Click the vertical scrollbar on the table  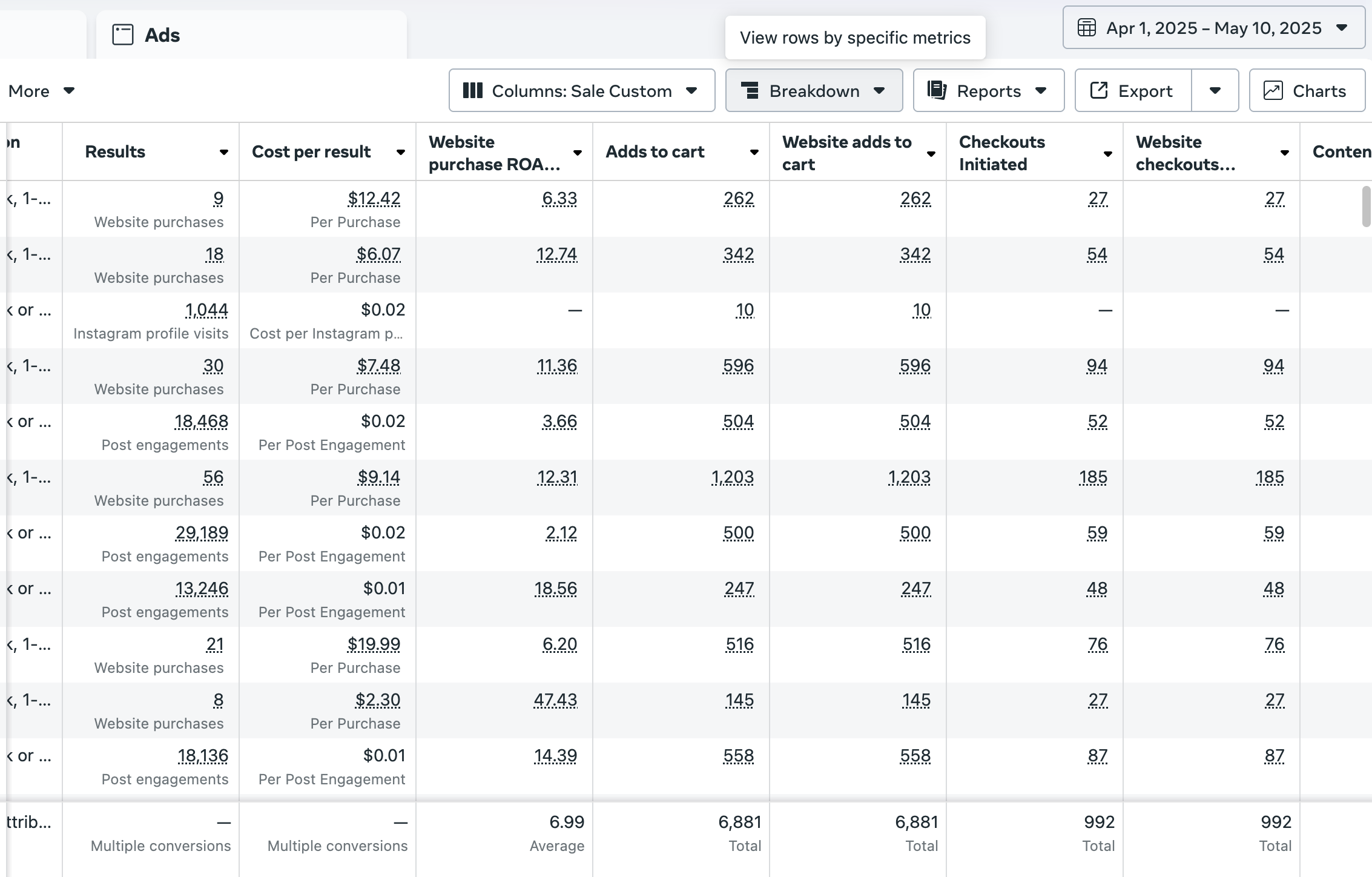click(x=1366, y=206)
